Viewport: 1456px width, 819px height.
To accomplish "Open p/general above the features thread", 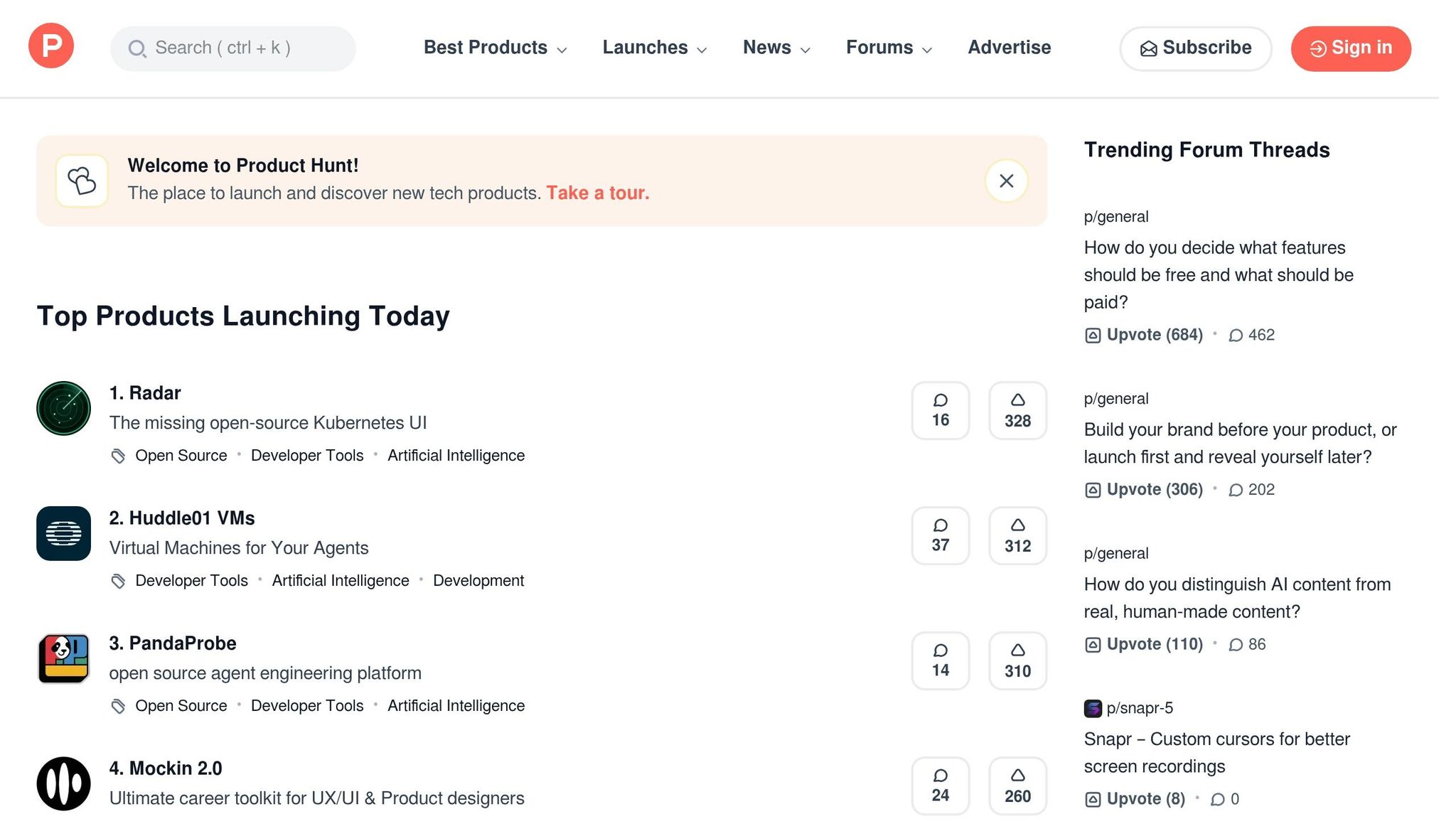I will [x=1116, y=217].
